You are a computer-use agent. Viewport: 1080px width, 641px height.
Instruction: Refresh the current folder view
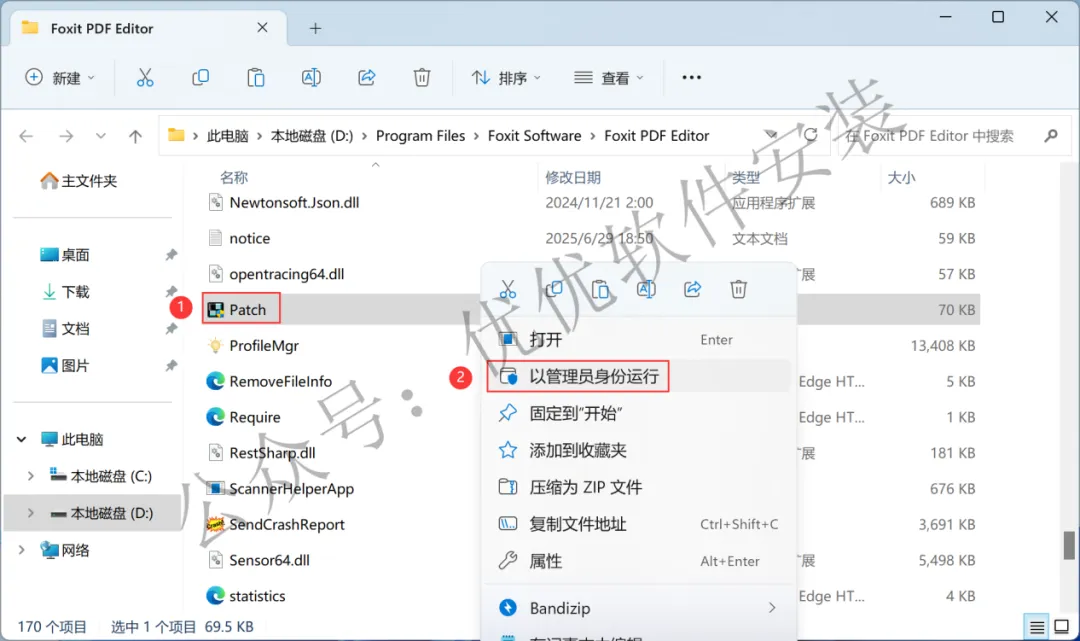[x=810, y=135]
